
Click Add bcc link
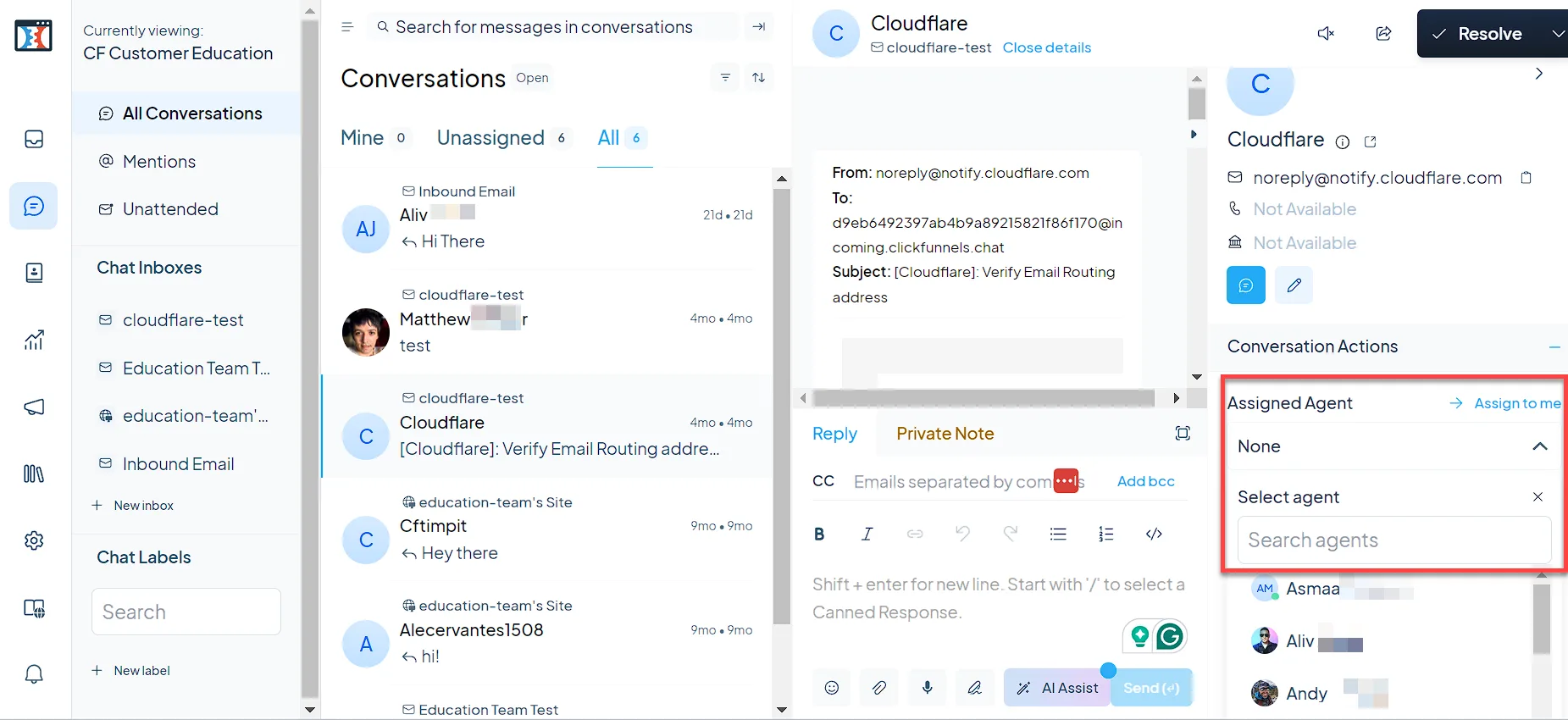pyautogui.click(x=1145, y=481)
